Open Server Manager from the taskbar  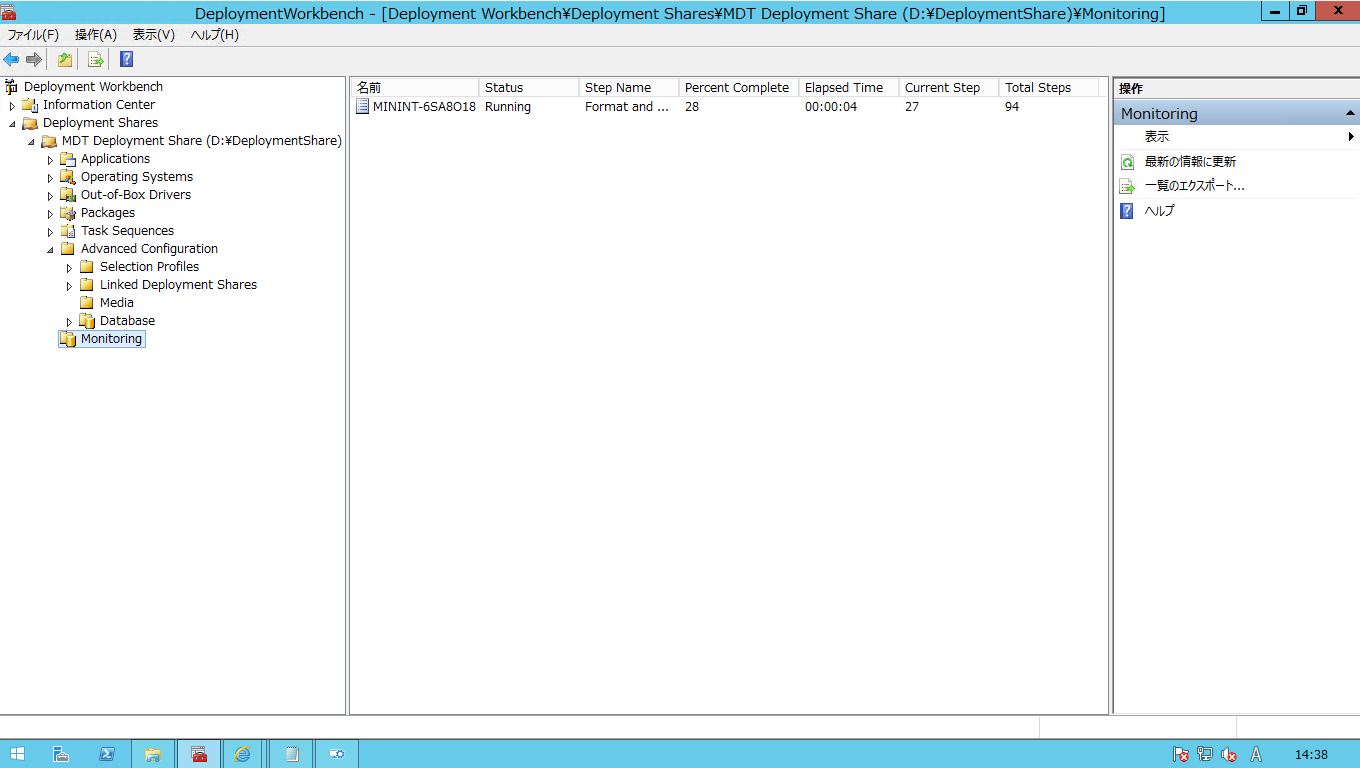pos(61,754)
